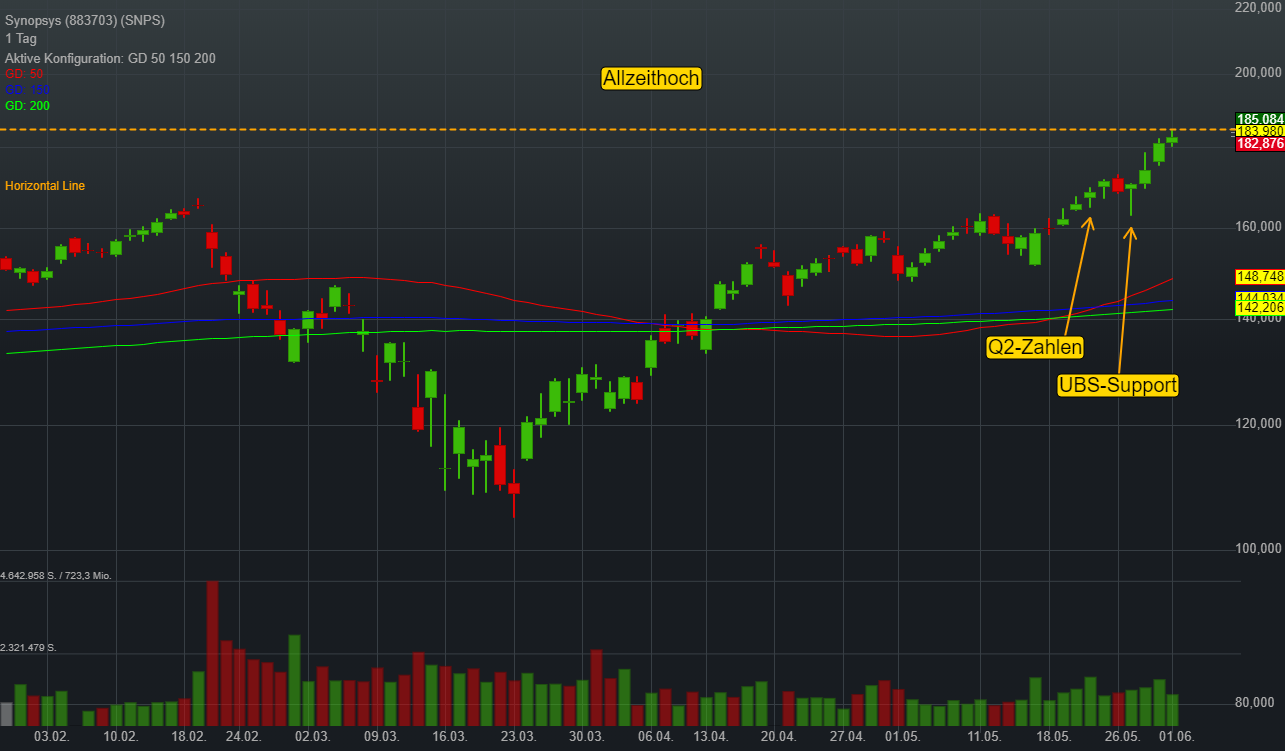Click the 02.03. date axis label
The image size is (1285, 751).
coord(312,737)
